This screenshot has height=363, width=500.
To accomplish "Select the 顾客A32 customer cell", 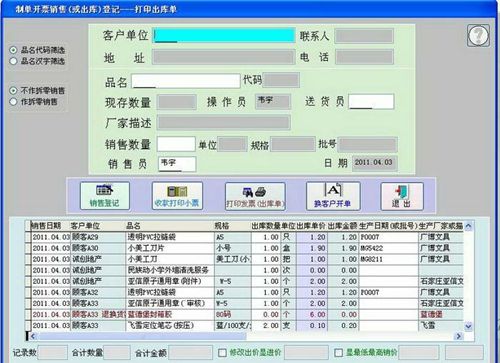I will click(98, 292).
